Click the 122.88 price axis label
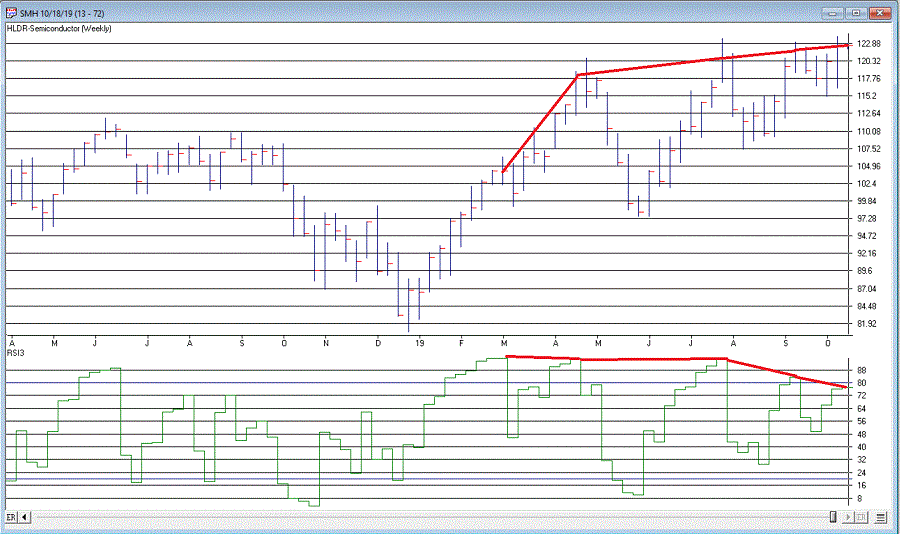This screenshot has width=900, height=534. [868, 44]
